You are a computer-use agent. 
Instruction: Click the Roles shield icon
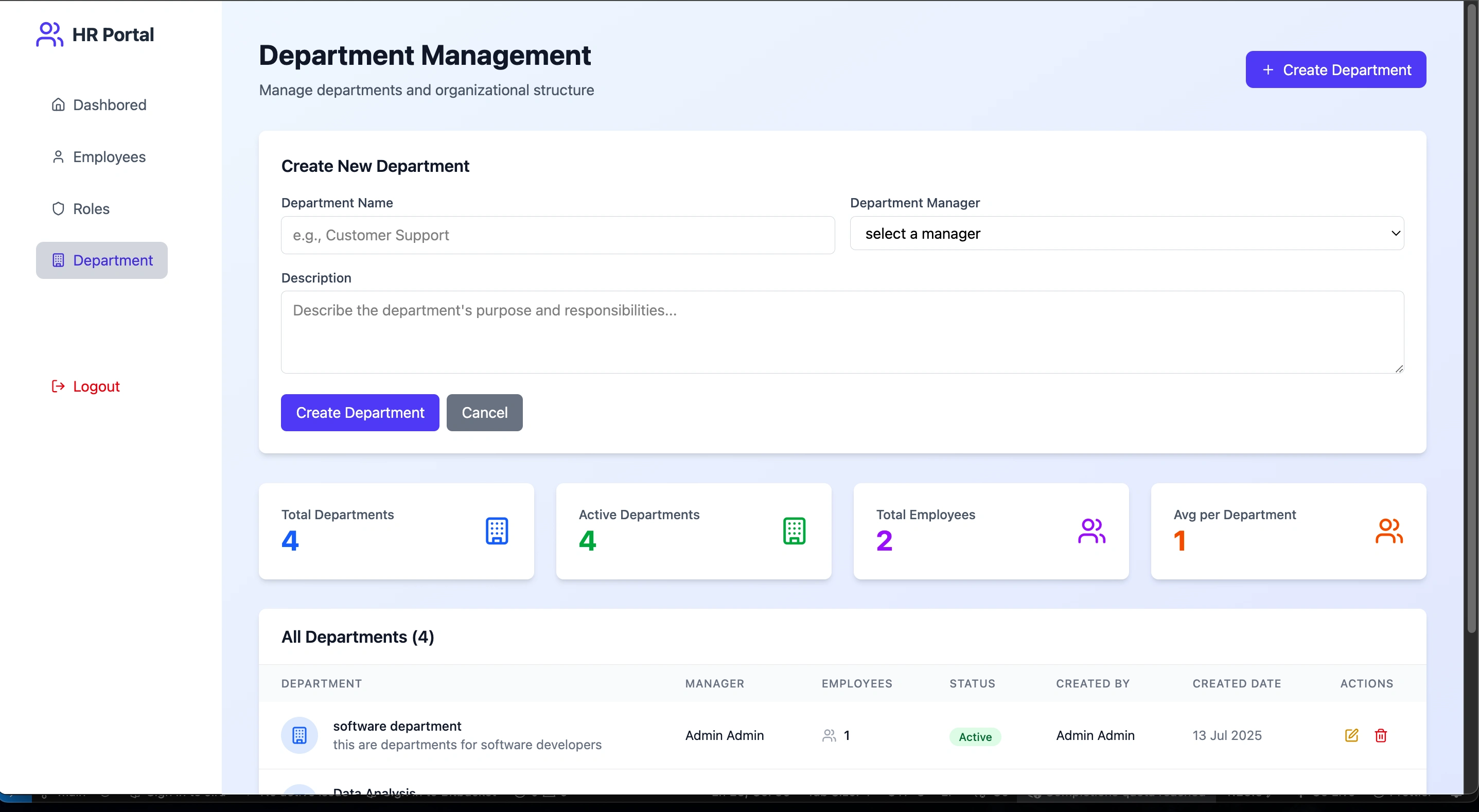pyautogui.click(x=58, y=208)
